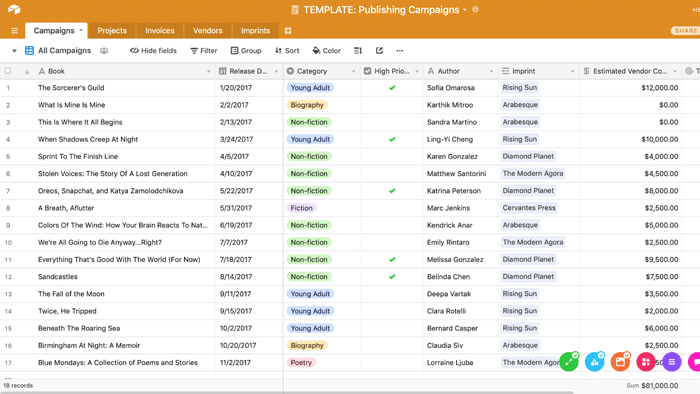Switch to the Projects tab
This screenshot has width=700, height=394.
click(x=112, y=31)
